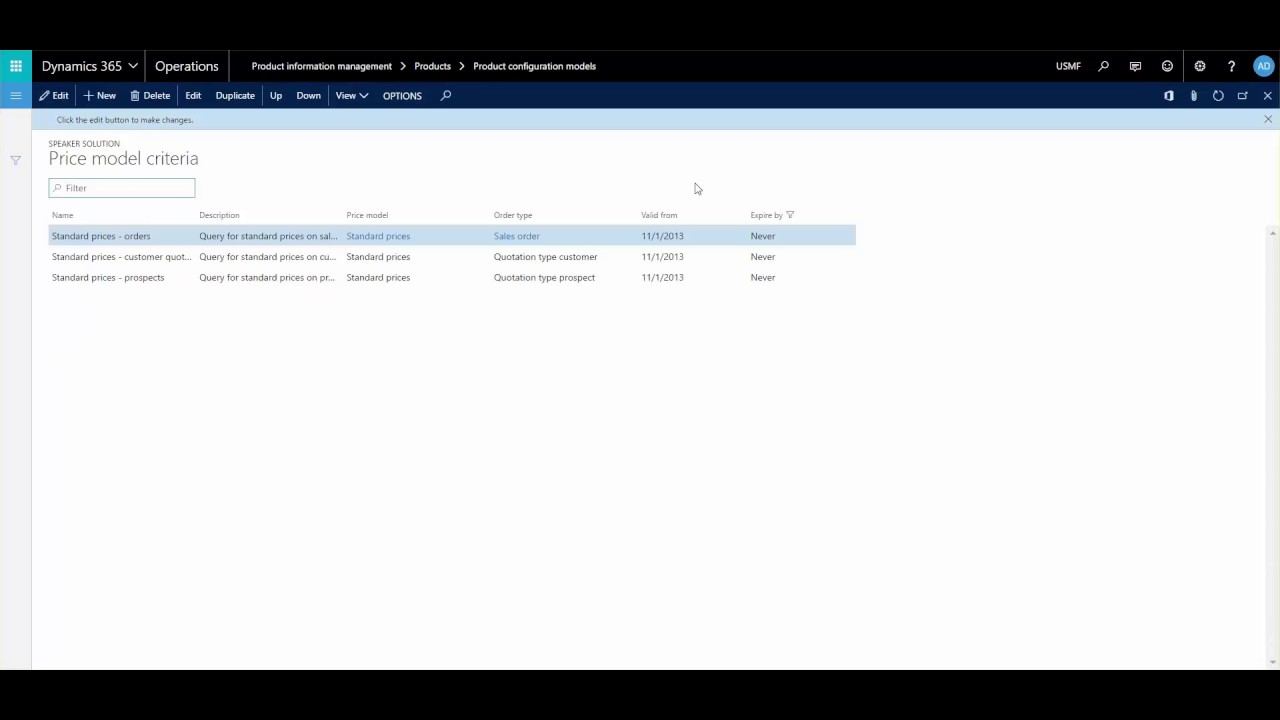The image size is (1280, 720).
Task: Click the description of the prospects row
Action: click(x=267, y=278)
